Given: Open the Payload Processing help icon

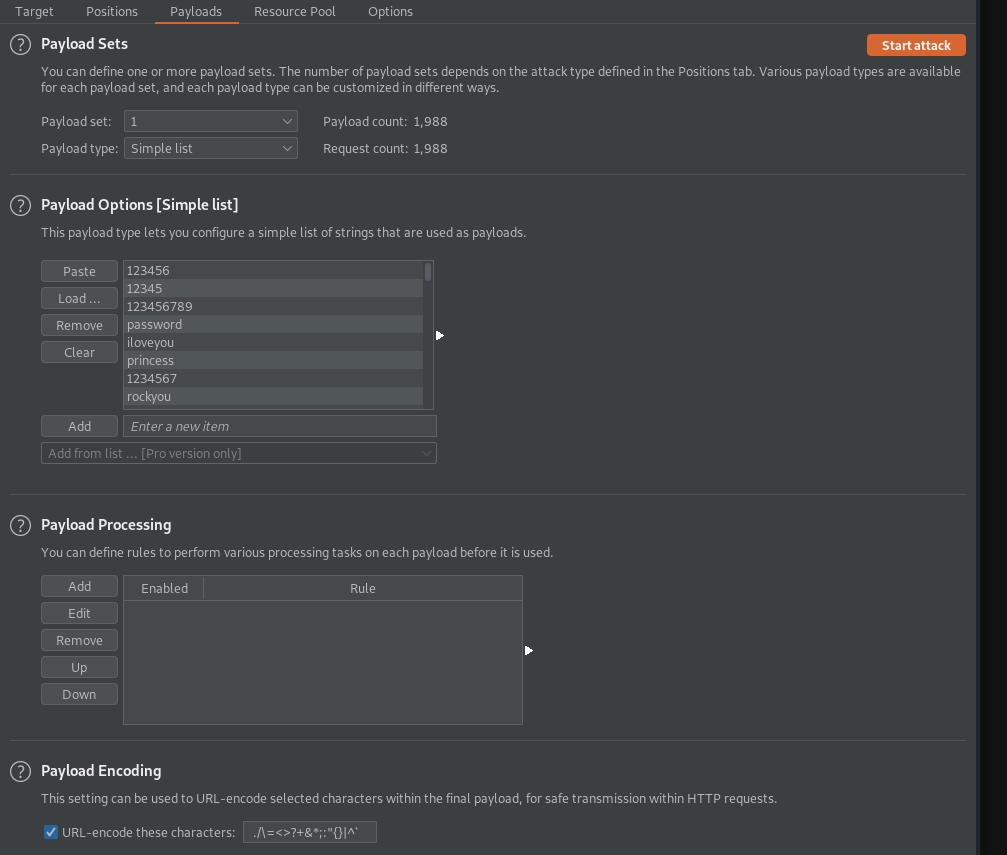Looking at the screenshot, I should click(20, 525).
